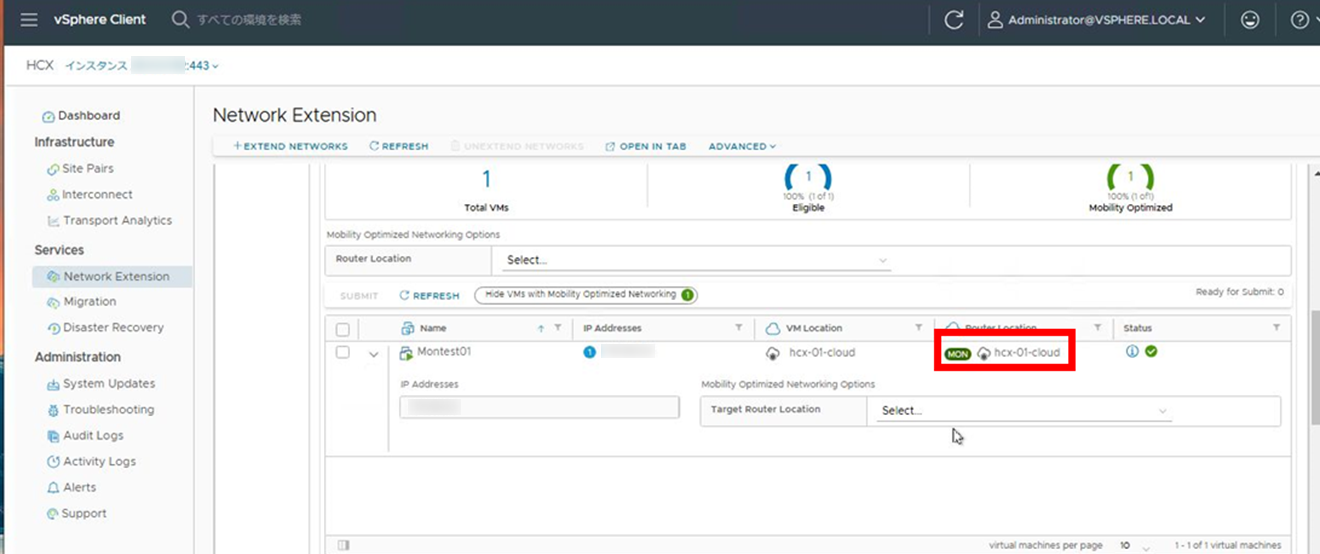Open Site Pairs page
The image size is (1320, 554).
pos(80,169)
